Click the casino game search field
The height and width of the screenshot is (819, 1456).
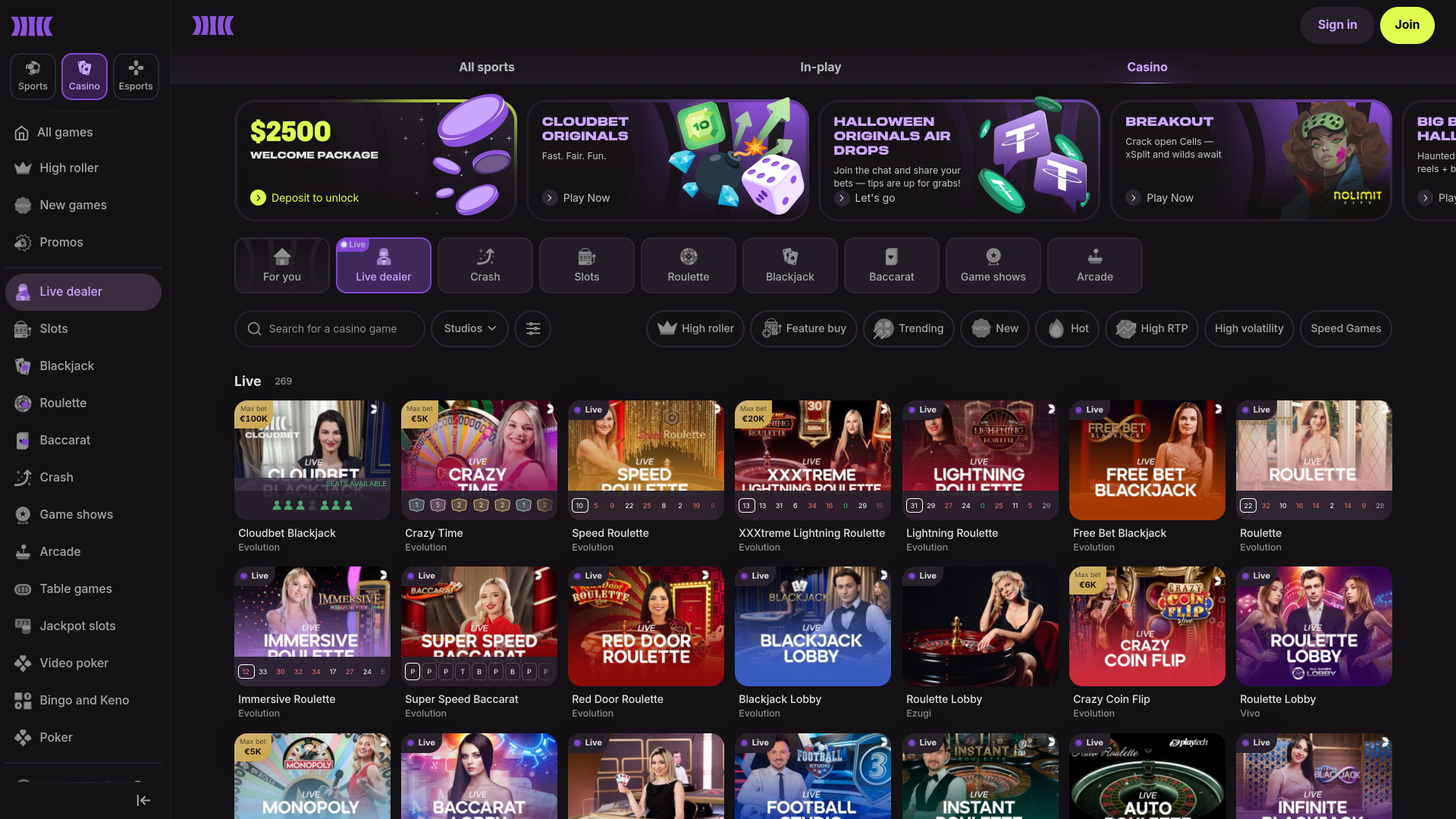click(x=330, y=328)
